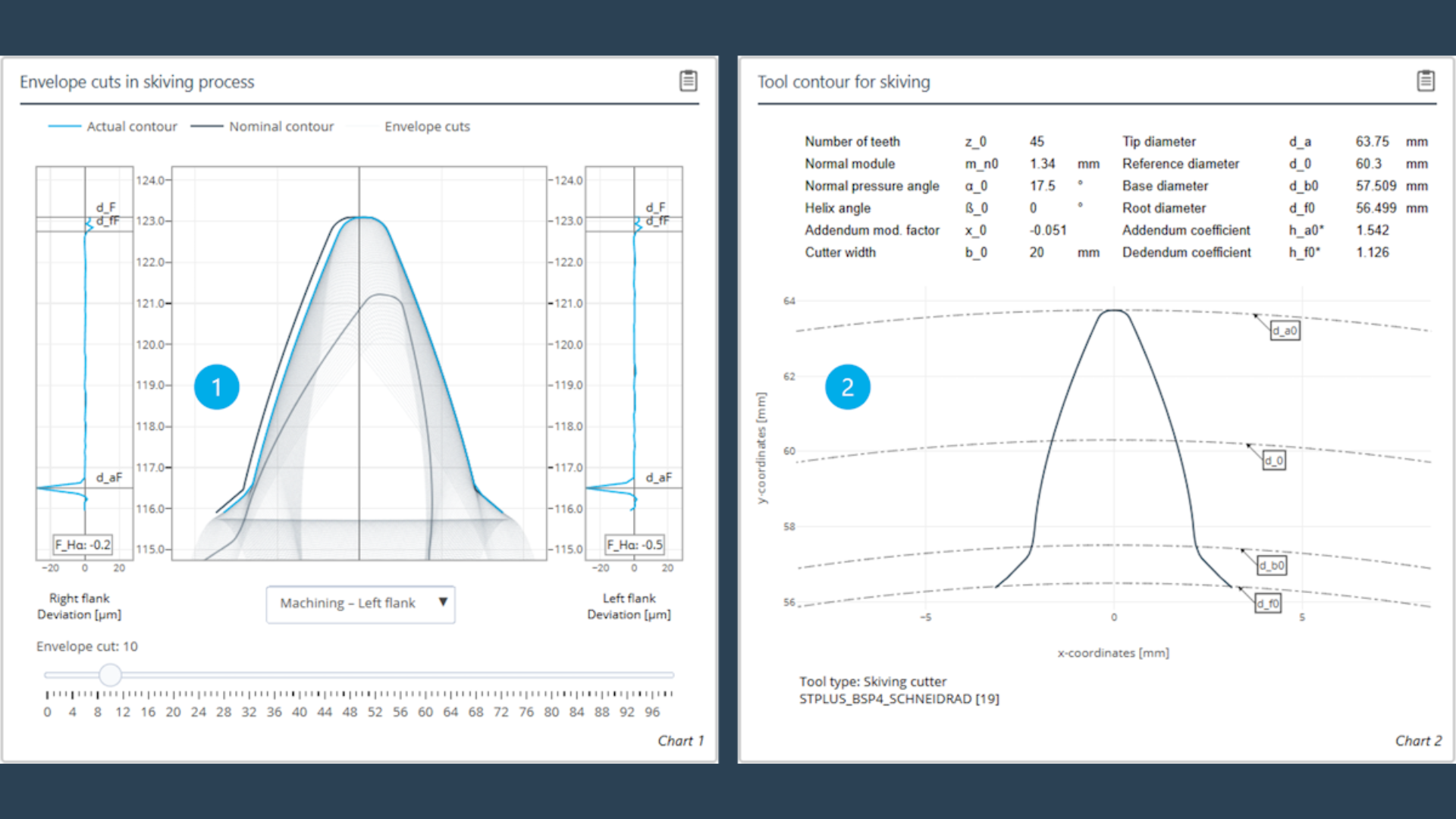The image size is (1456, 819).
Task: Click the clipboard icon in Tool contour panel
Action: (1425, 80)
